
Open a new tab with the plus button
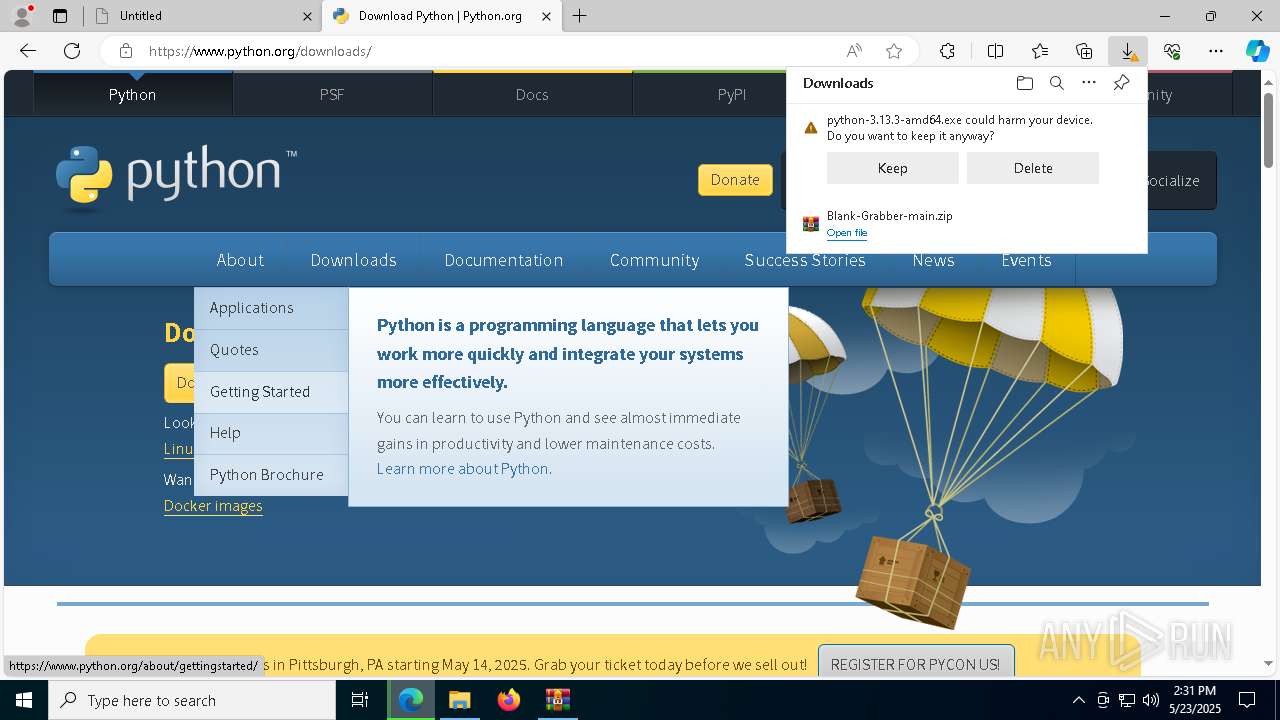(580, 15)
